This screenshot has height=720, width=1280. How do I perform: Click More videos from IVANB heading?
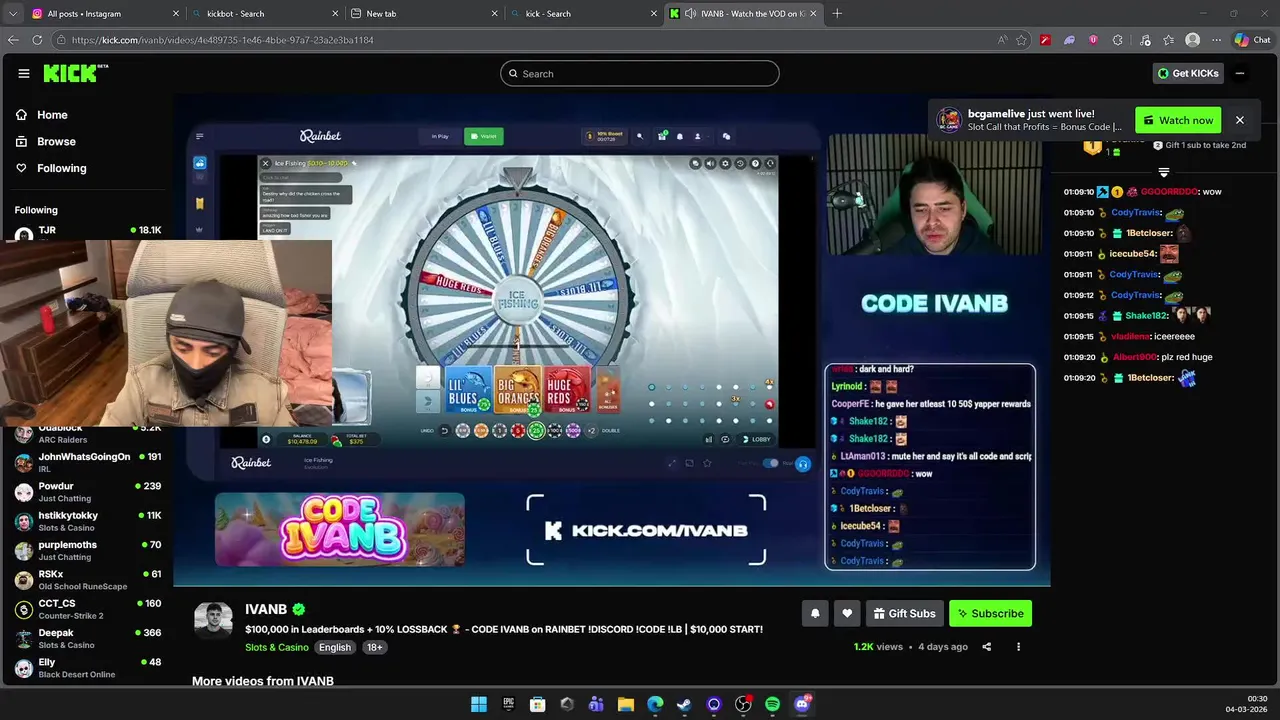(x=263, y=681)
